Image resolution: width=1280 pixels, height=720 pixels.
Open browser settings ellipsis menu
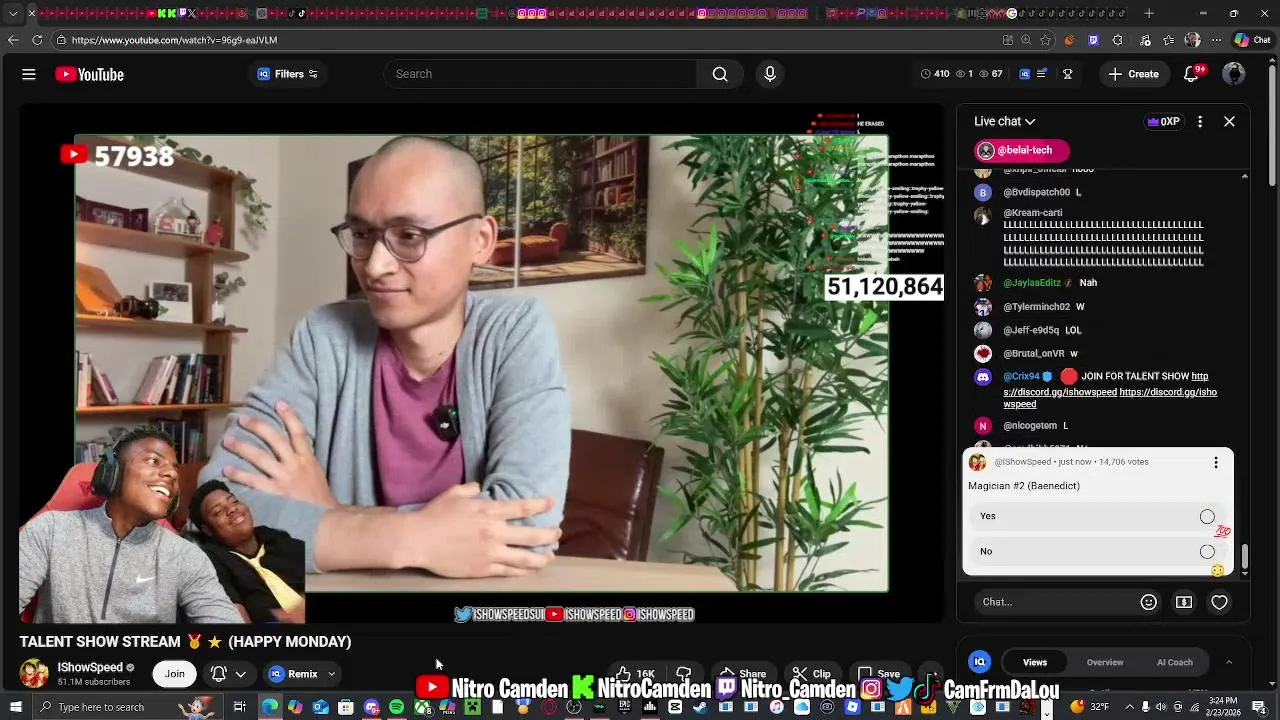click(x=1214, y=40)
